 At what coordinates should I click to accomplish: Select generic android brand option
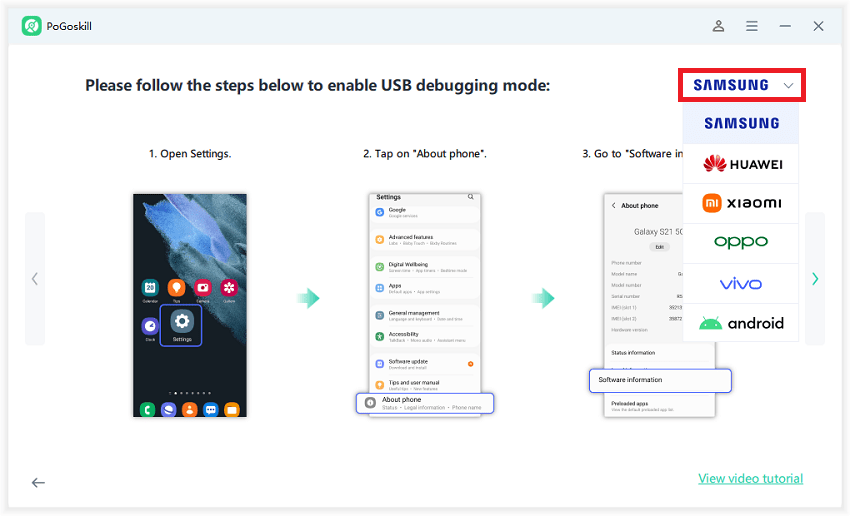click(x=741, y=323)
